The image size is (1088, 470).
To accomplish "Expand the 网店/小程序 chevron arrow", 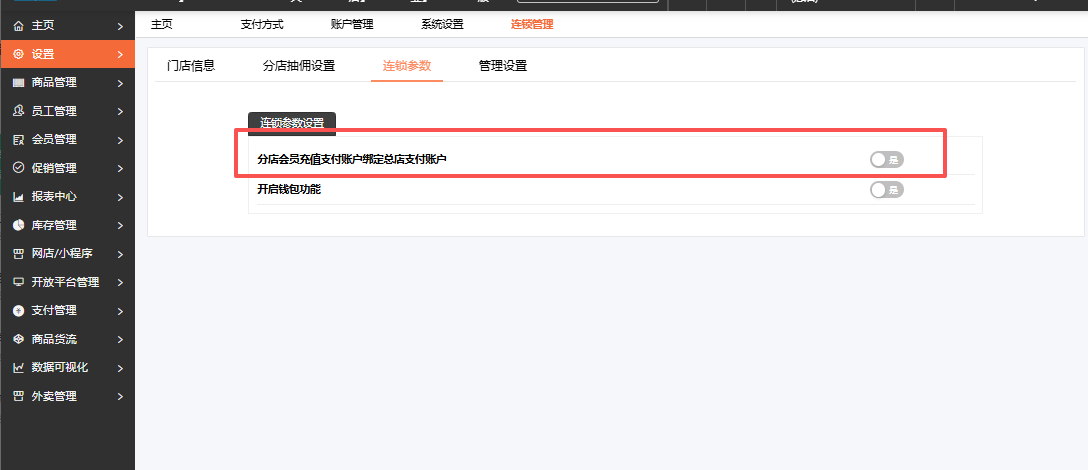I will pyautogui.click(x=120, y=254).
